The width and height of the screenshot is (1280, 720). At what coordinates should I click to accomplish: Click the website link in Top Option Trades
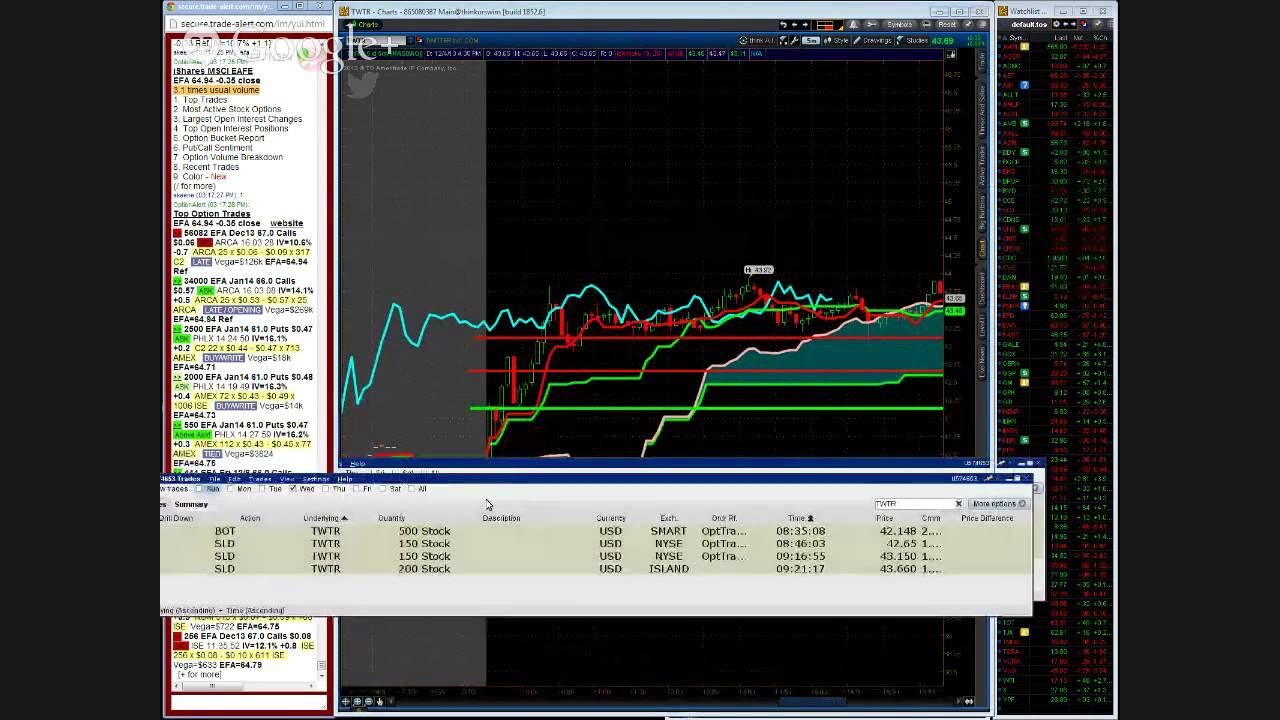[x=286, y=223]
